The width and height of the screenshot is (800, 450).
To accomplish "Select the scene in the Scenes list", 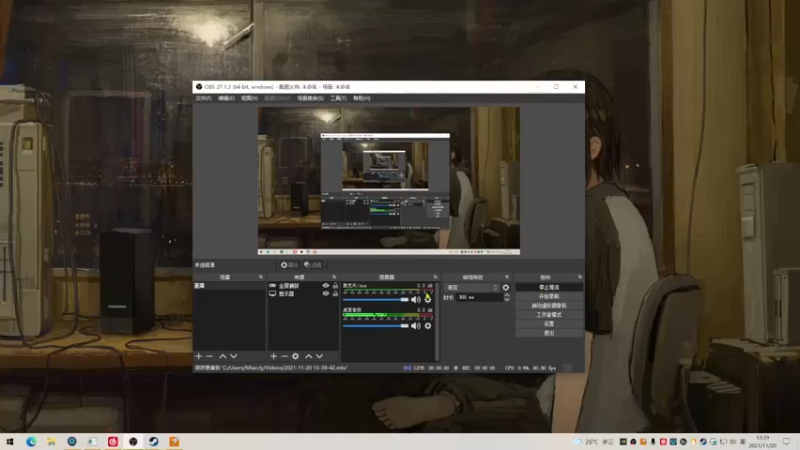I will pyautogui.click(x=229, y=286).
